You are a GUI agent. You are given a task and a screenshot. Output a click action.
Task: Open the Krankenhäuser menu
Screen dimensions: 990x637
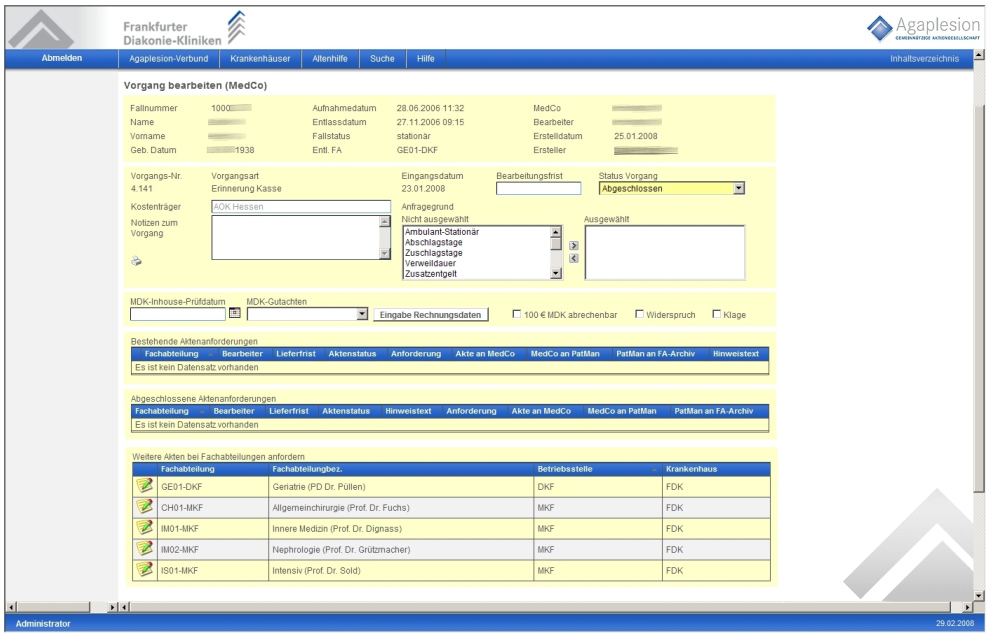[260, 59]
